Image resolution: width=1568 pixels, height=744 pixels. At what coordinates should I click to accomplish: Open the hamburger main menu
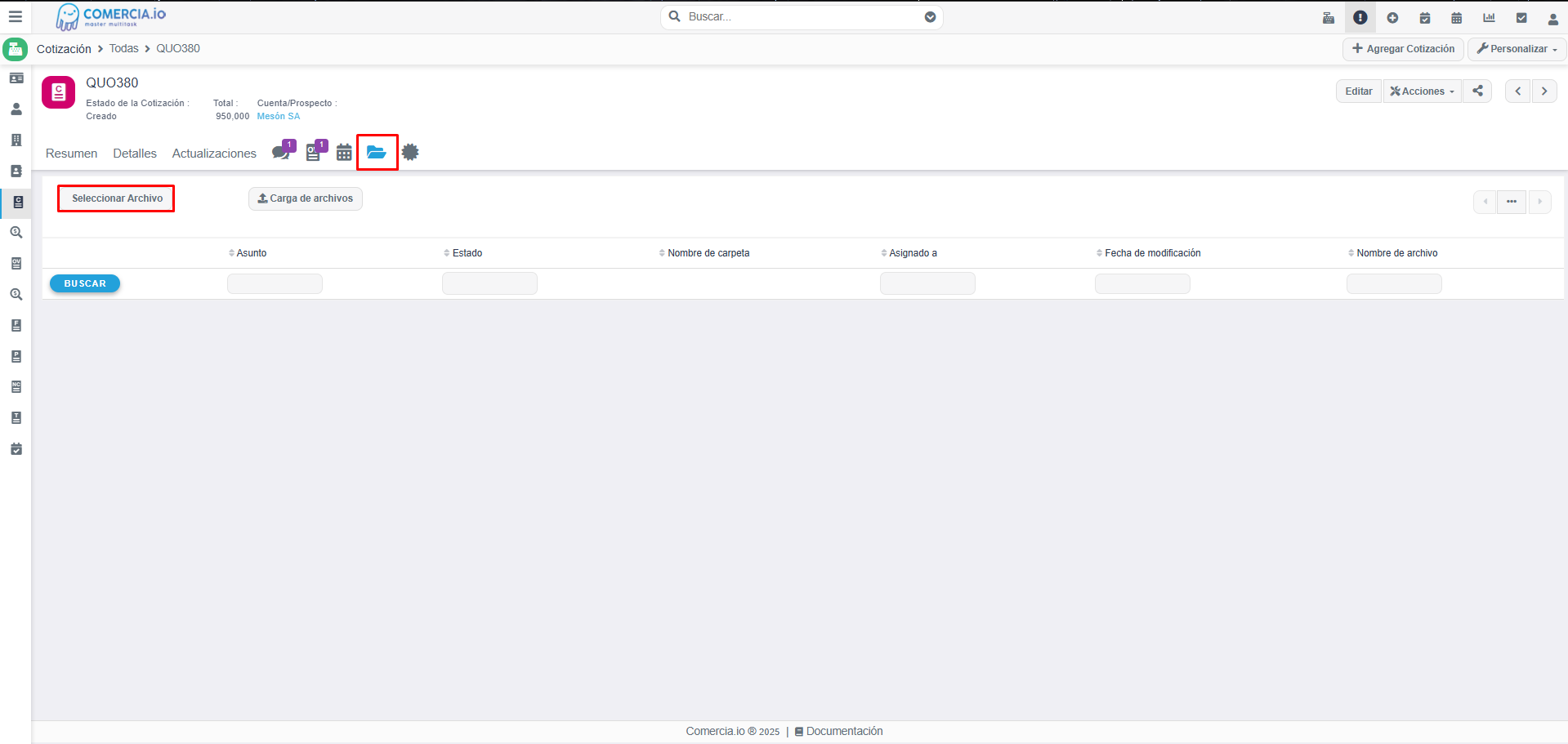click(x=16, y=16)
